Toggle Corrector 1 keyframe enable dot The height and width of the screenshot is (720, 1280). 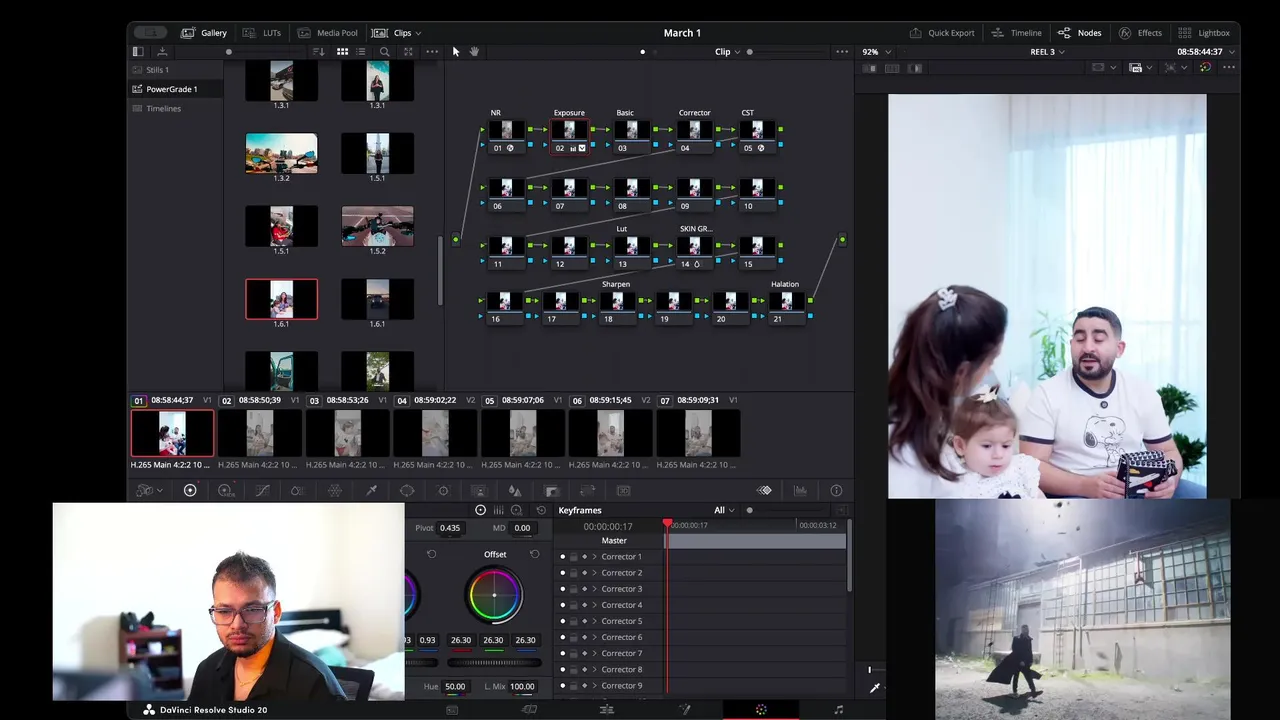(562, 557)
